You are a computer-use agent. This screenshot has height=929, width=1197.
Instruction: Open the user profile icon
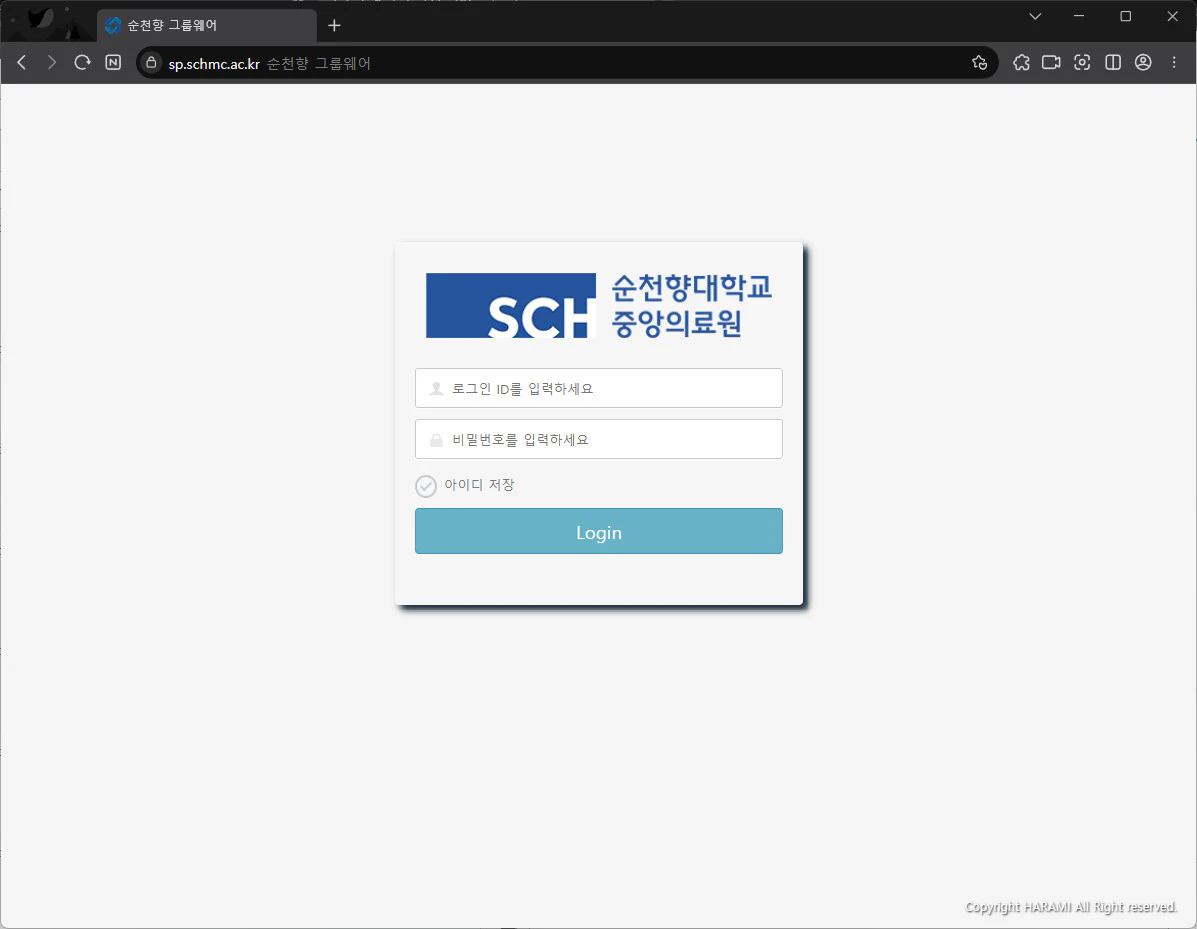point(1143,63)
